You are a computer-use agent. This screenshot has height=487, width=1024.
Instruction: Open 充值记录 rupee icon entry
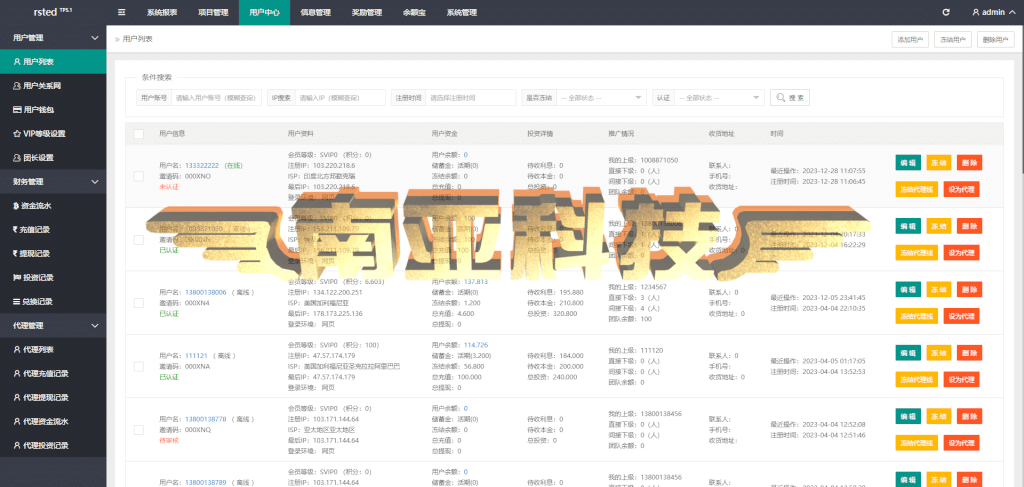(x=16, y=230)
